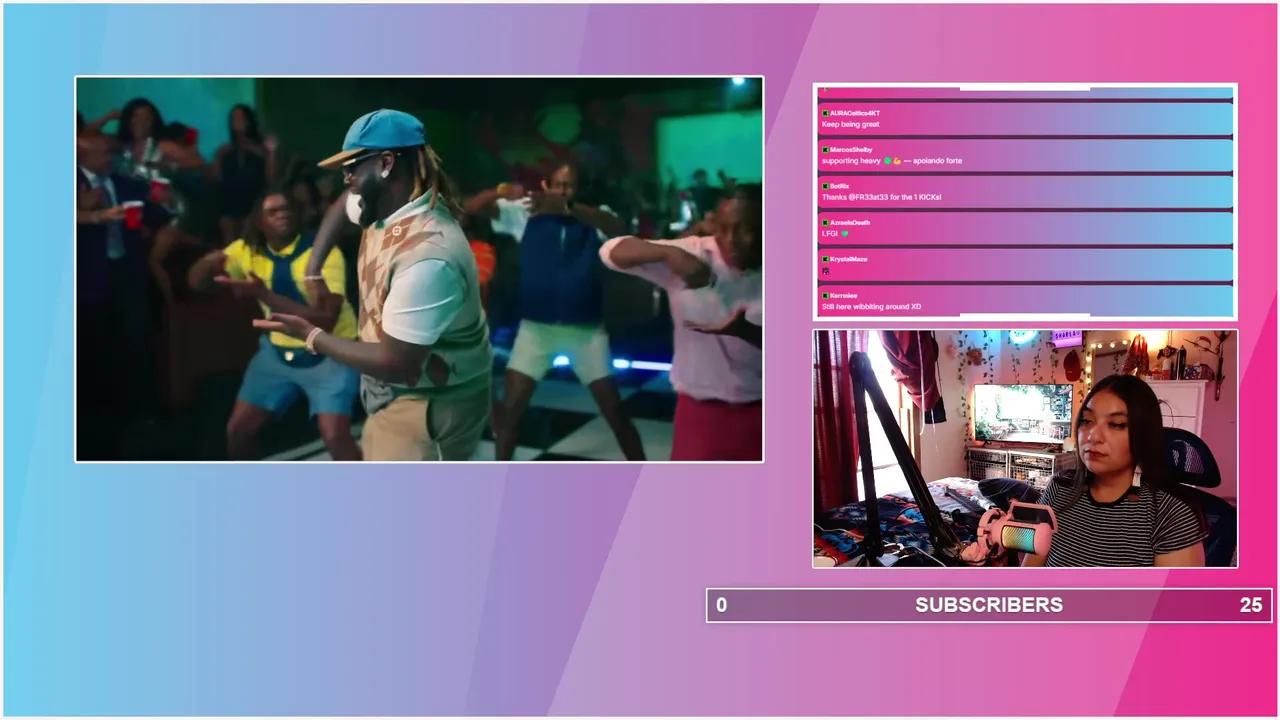Click the Kick badge beside Kermiee
1280x720 pixels.
pos(825,296)
